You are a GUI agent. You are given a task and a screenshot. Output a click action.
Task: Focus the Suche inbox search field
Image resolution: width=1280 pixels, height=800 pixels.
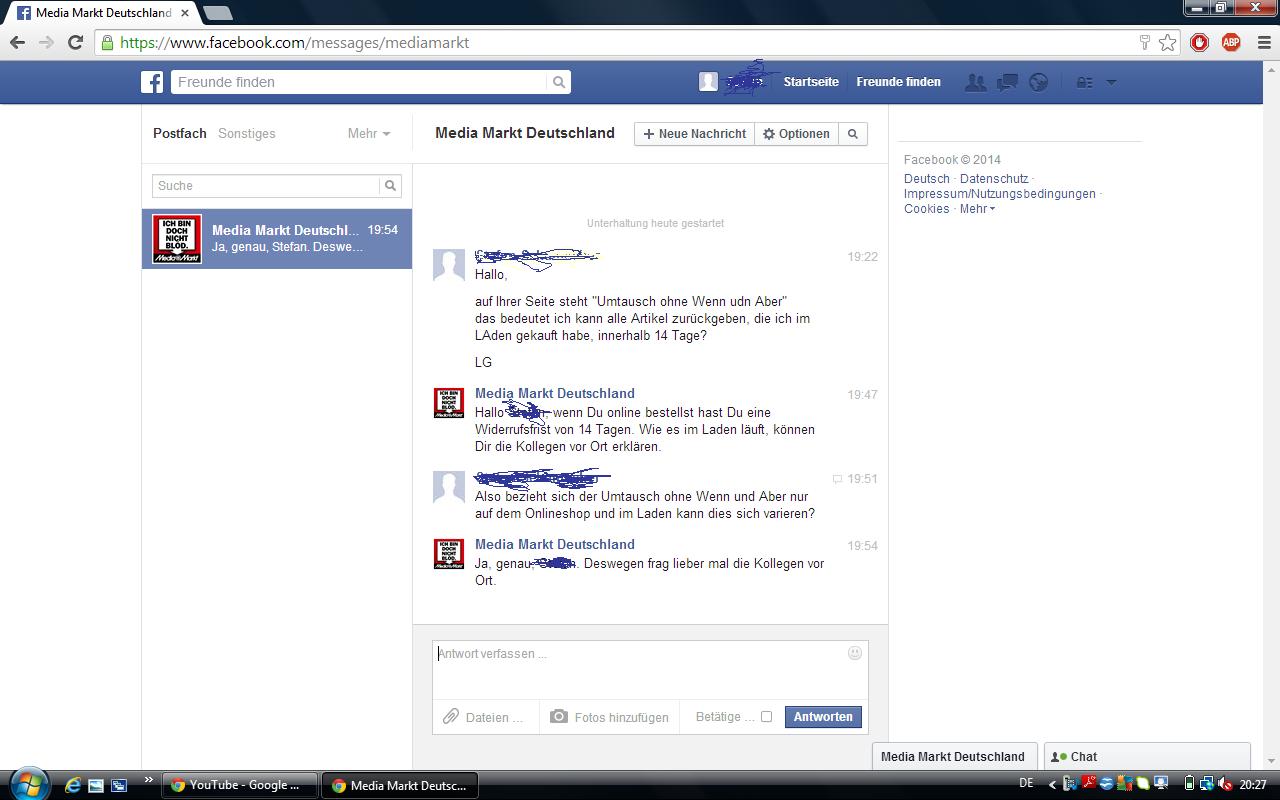coord(266,185)
